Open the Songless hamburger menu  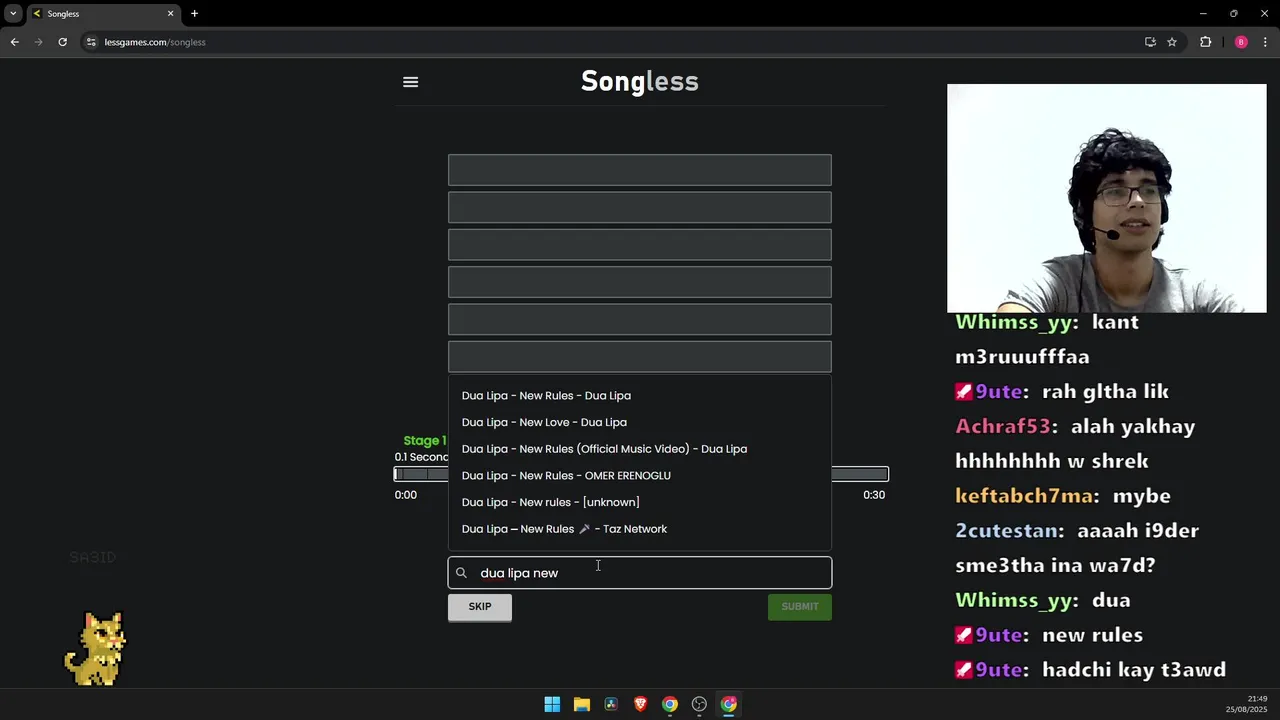point(410,82)
